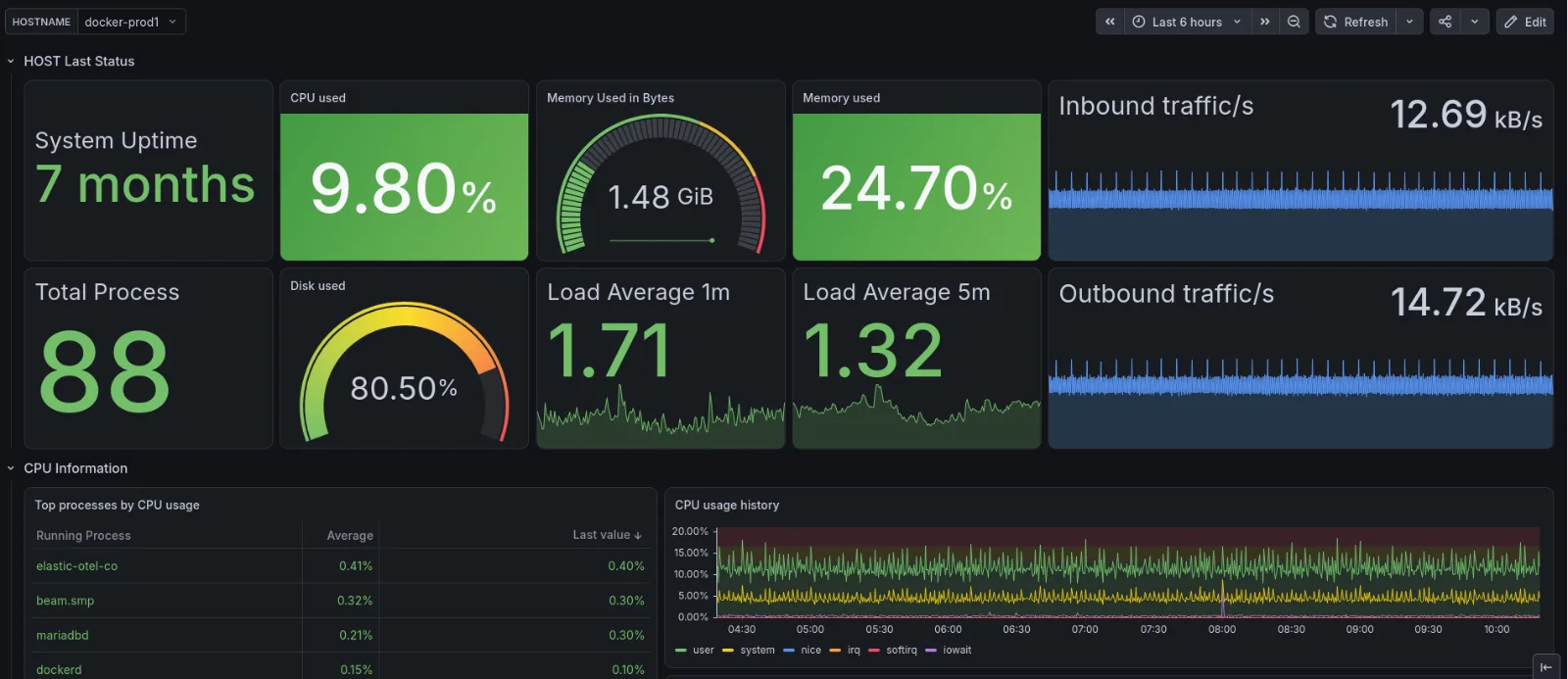Image resolution: width=1568 pixels, height=679 pixels.
Task: Shift time range backward with double-left arrows
Action: (x=1110, y=22)
